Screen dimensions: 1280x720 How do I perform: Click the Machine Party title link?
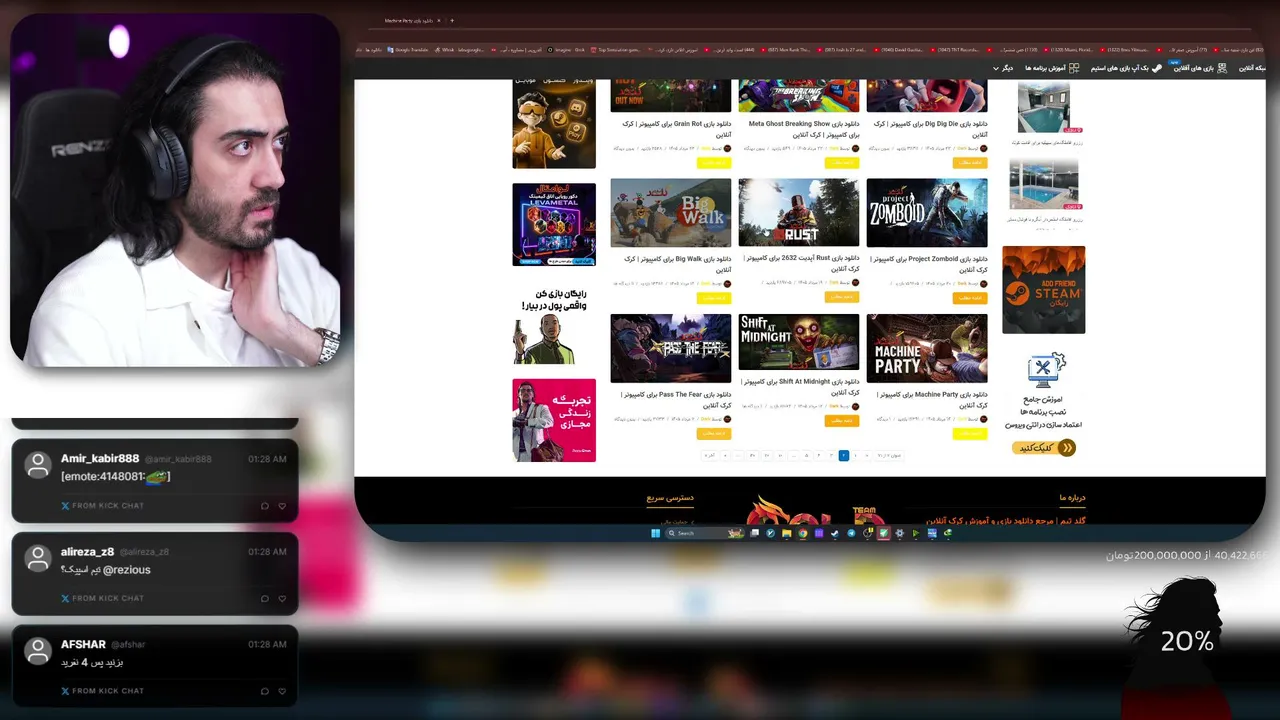tap(933, 399)
